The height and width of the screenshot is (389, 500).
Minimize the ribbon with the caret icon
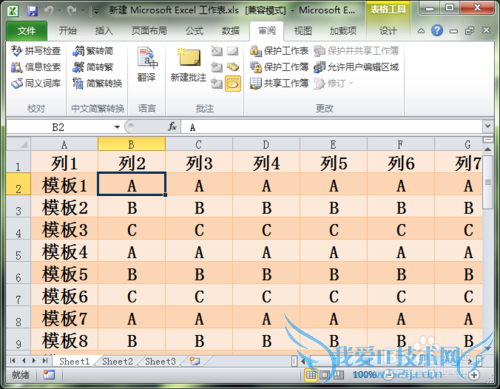pos(421,31)
